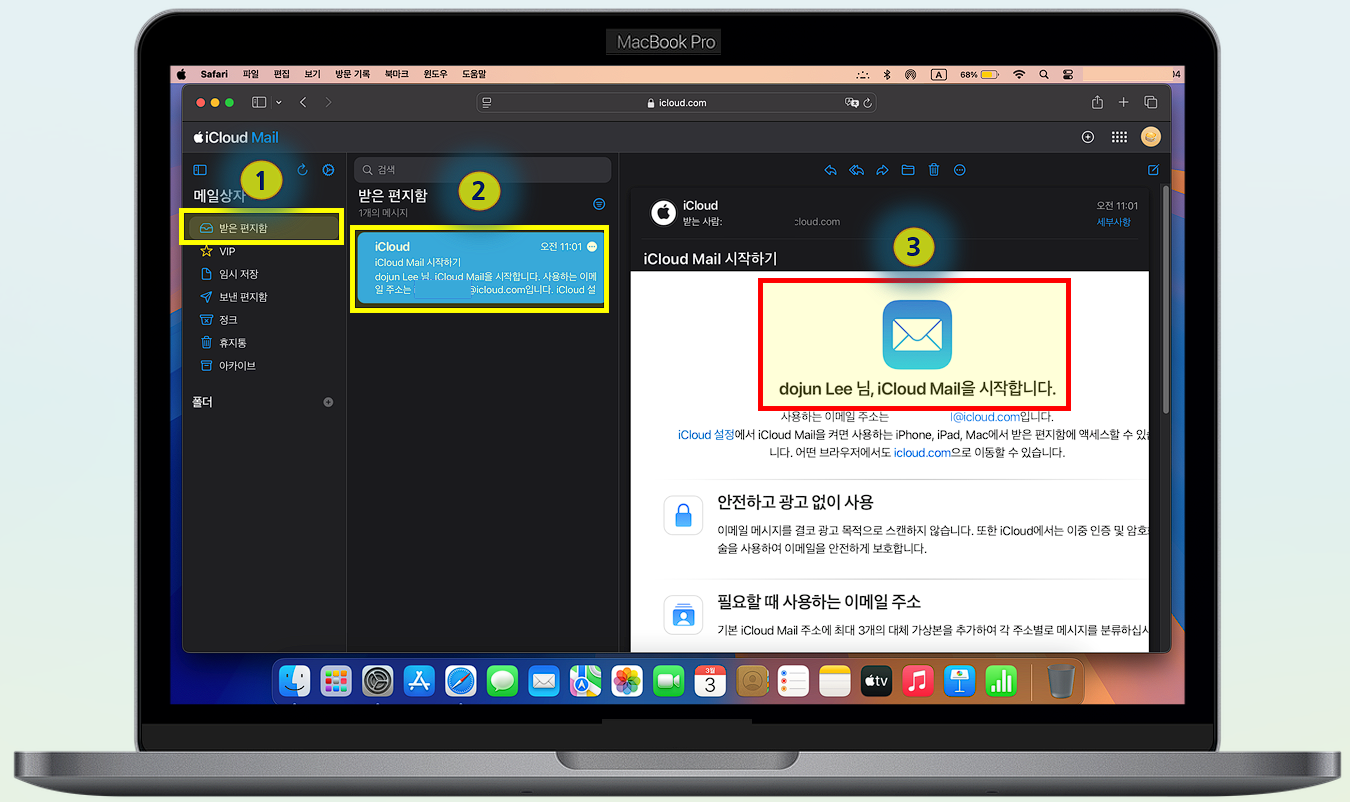Reload the icloud.com page
The image size is (1350, 802).
coord(868,102)
